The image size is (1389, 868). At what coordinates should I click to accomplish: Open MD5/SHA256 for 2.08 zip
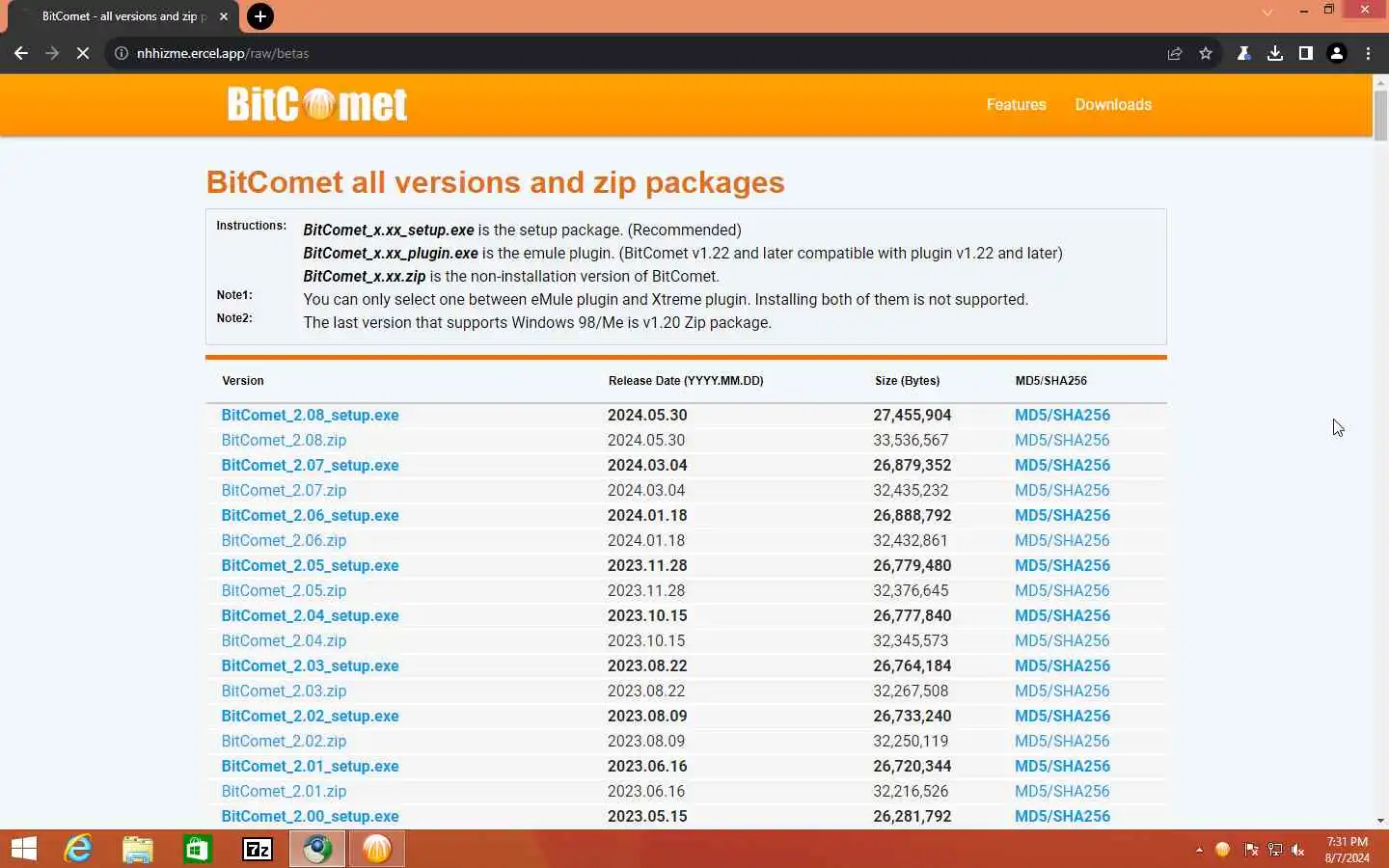tap(1062, 440)
